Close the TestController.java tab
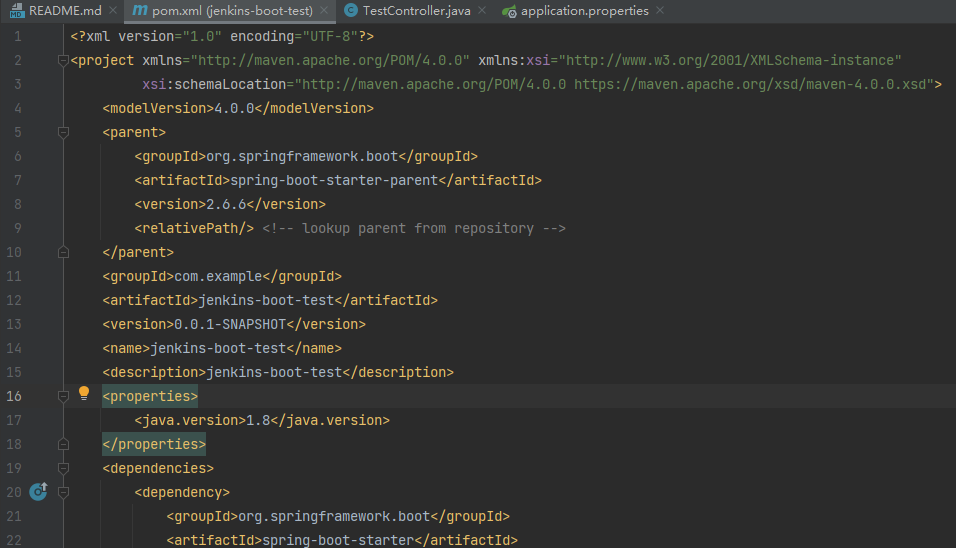 (482, 10)
